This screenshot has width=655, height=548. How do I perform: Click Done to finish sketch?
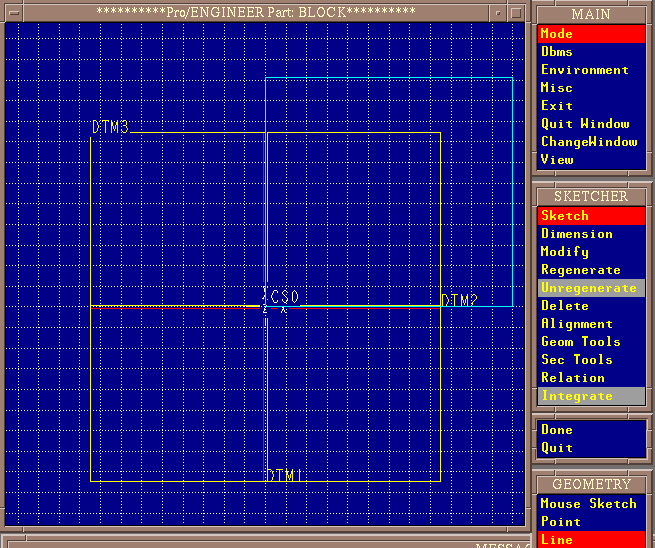click(591, 430)
